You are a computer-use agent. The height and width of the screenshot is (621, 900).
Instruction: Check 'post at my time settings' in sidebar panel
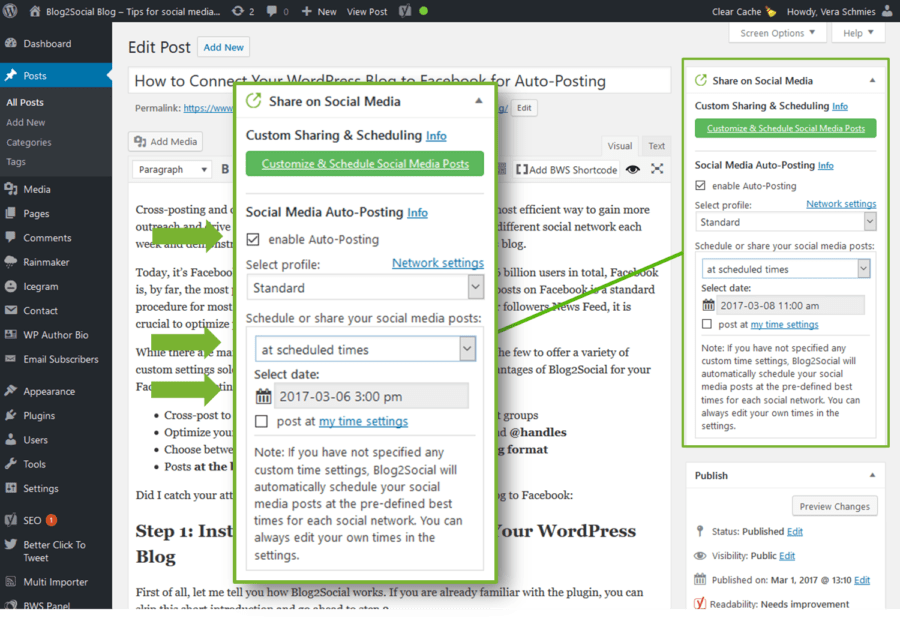coord(707,324)
